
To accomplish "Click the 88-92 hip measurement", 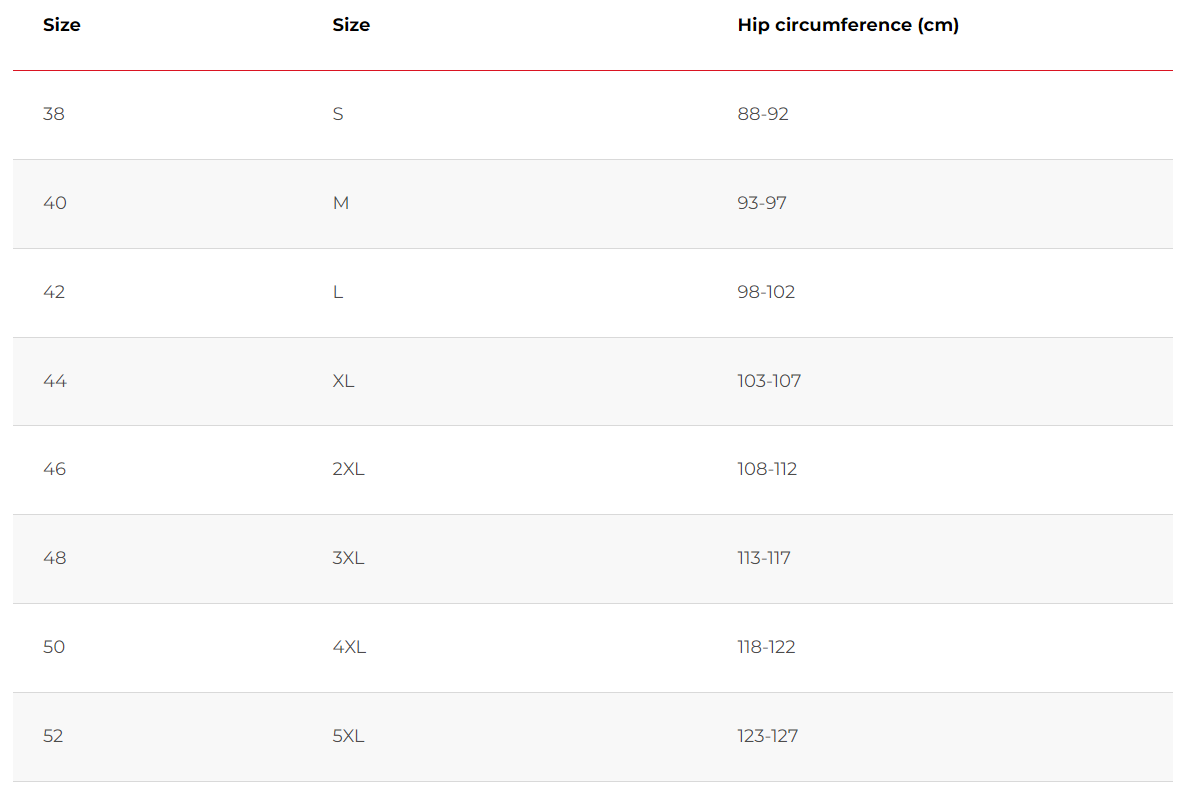I will pos(763,114).
